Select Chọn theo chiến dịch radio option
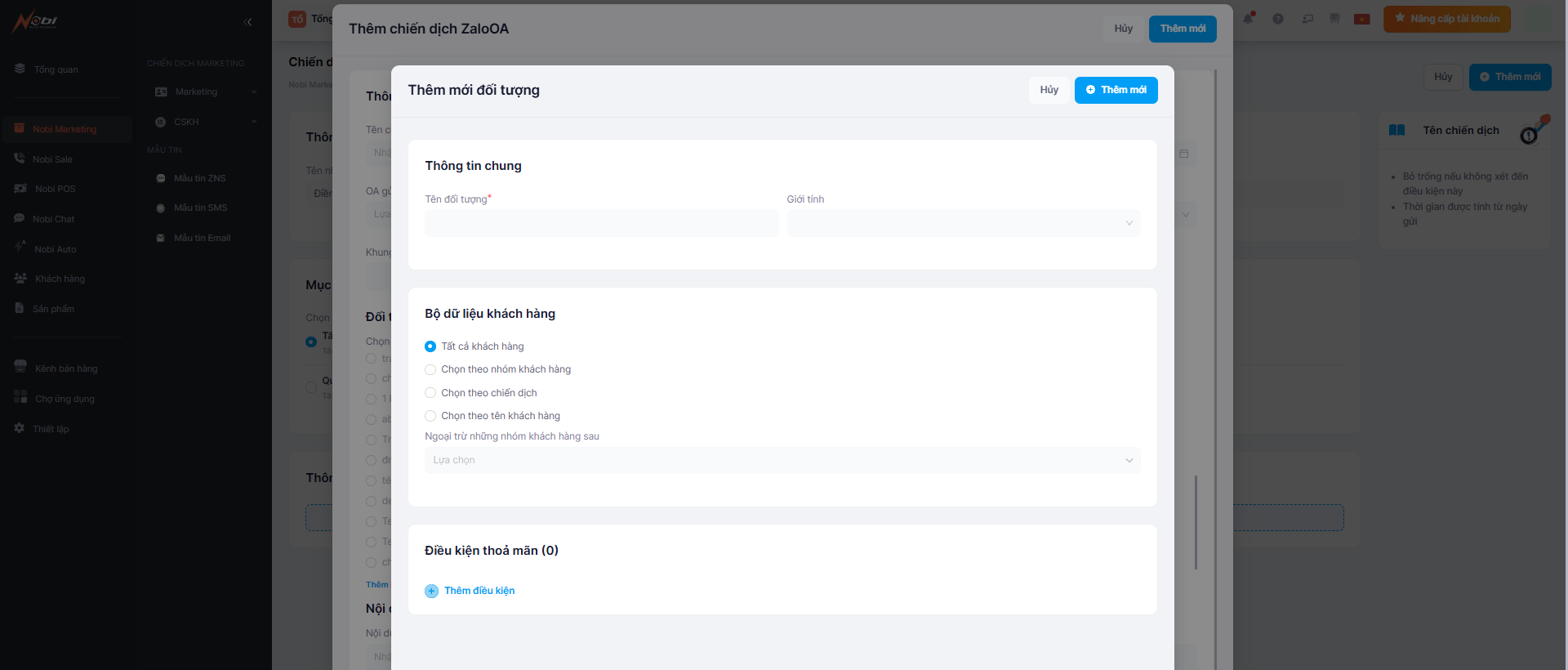Image resolution: width=1568 pixels, height=670 pixels. [x=430, y=393]
